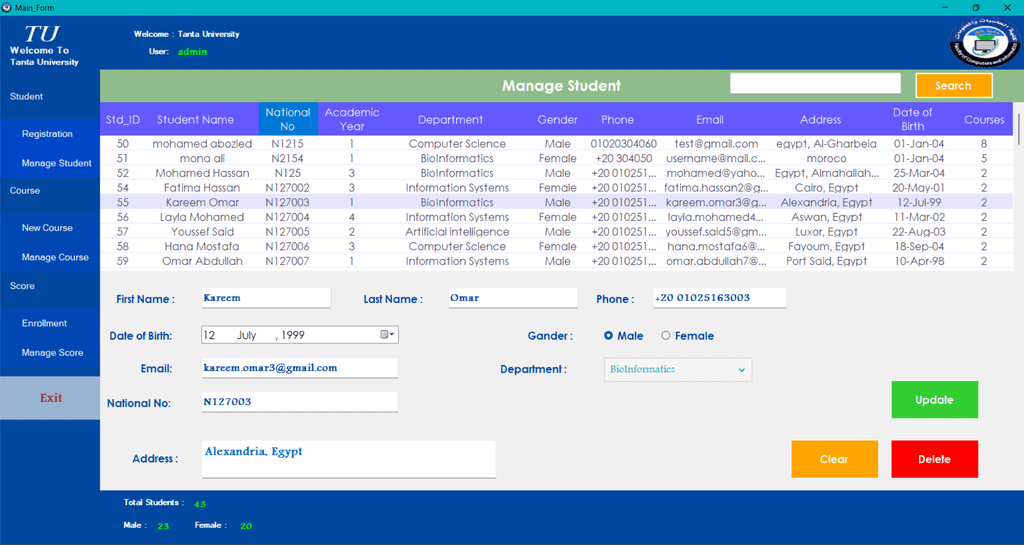Select the Female gender radio button
The height and width of the screenshot is (545, 1024).
tap(666, 336)
